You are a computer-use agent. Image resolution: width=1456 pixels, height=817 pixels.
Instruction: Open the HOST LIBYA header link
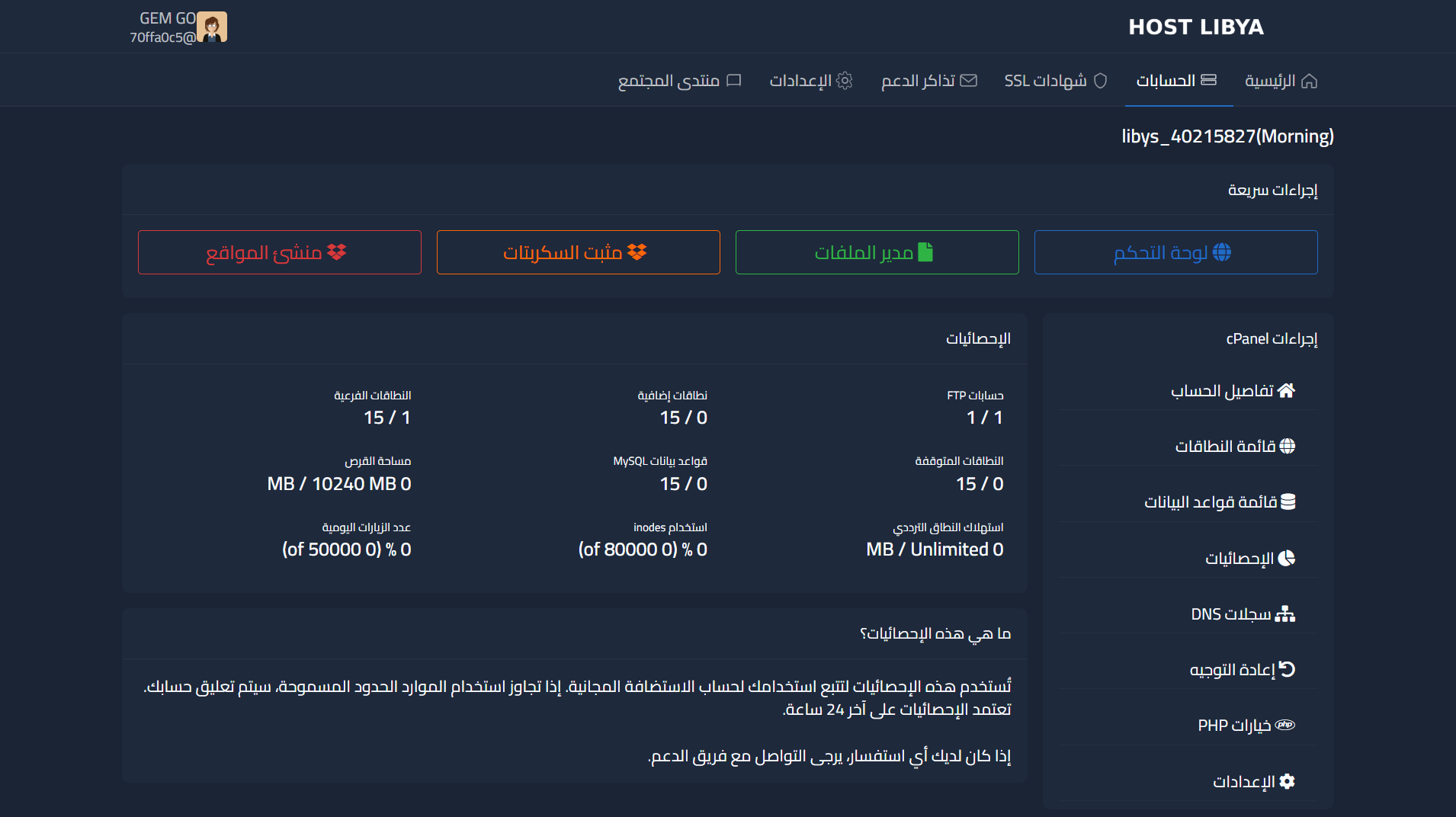[x=1195, y=26]
